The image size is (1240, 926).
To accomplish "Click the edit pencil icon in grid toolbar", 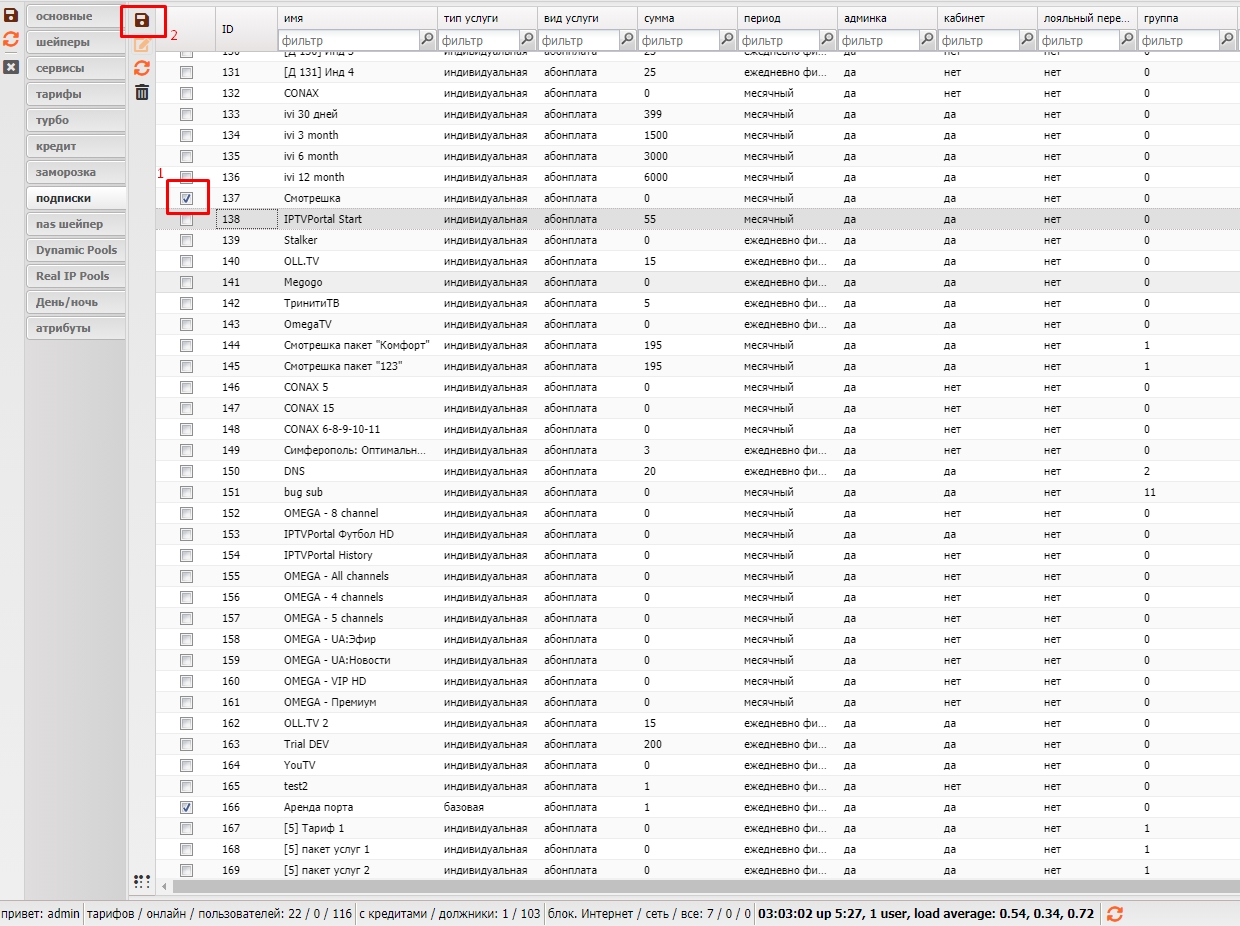I will (142, 44).
